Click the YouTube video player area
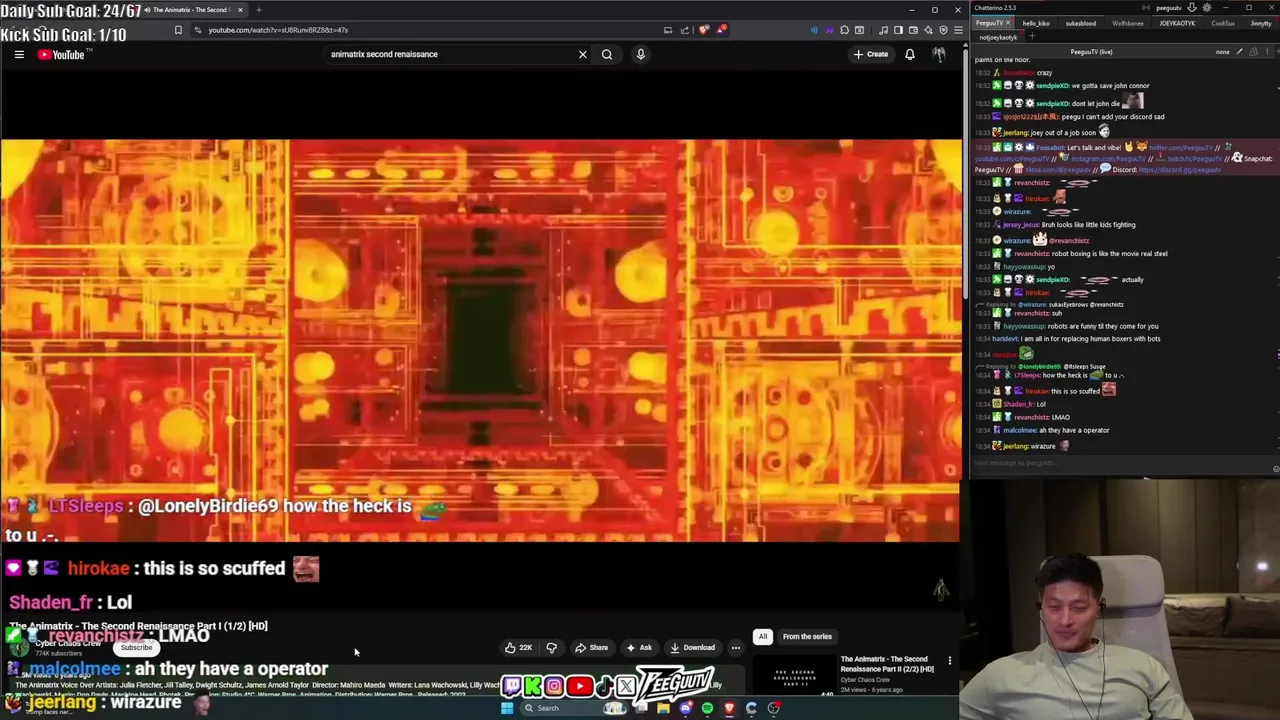 [480, 340]
